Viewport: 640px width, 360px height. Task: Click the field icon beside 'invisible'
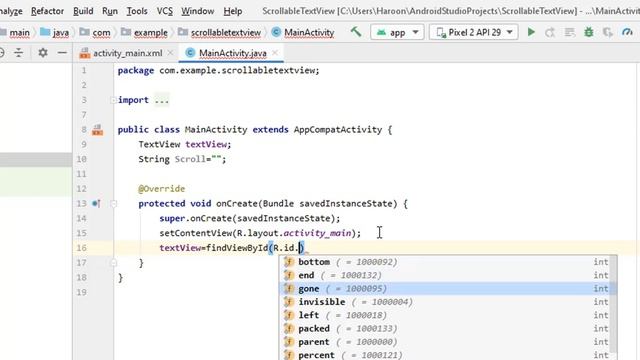(x=289, y=302)
